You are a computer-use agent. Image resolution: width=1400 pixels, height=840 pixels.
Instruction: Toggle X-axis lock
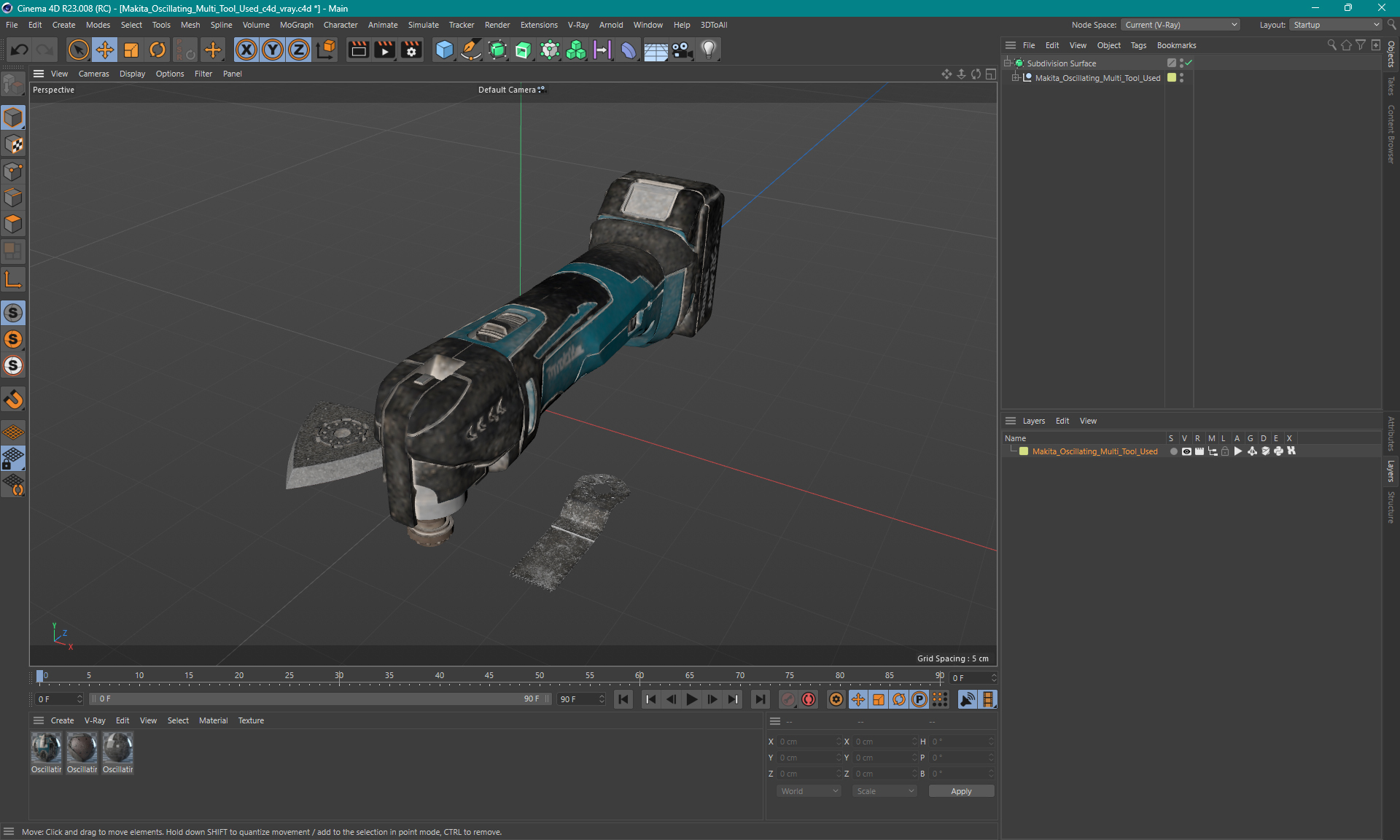[246, 50]
